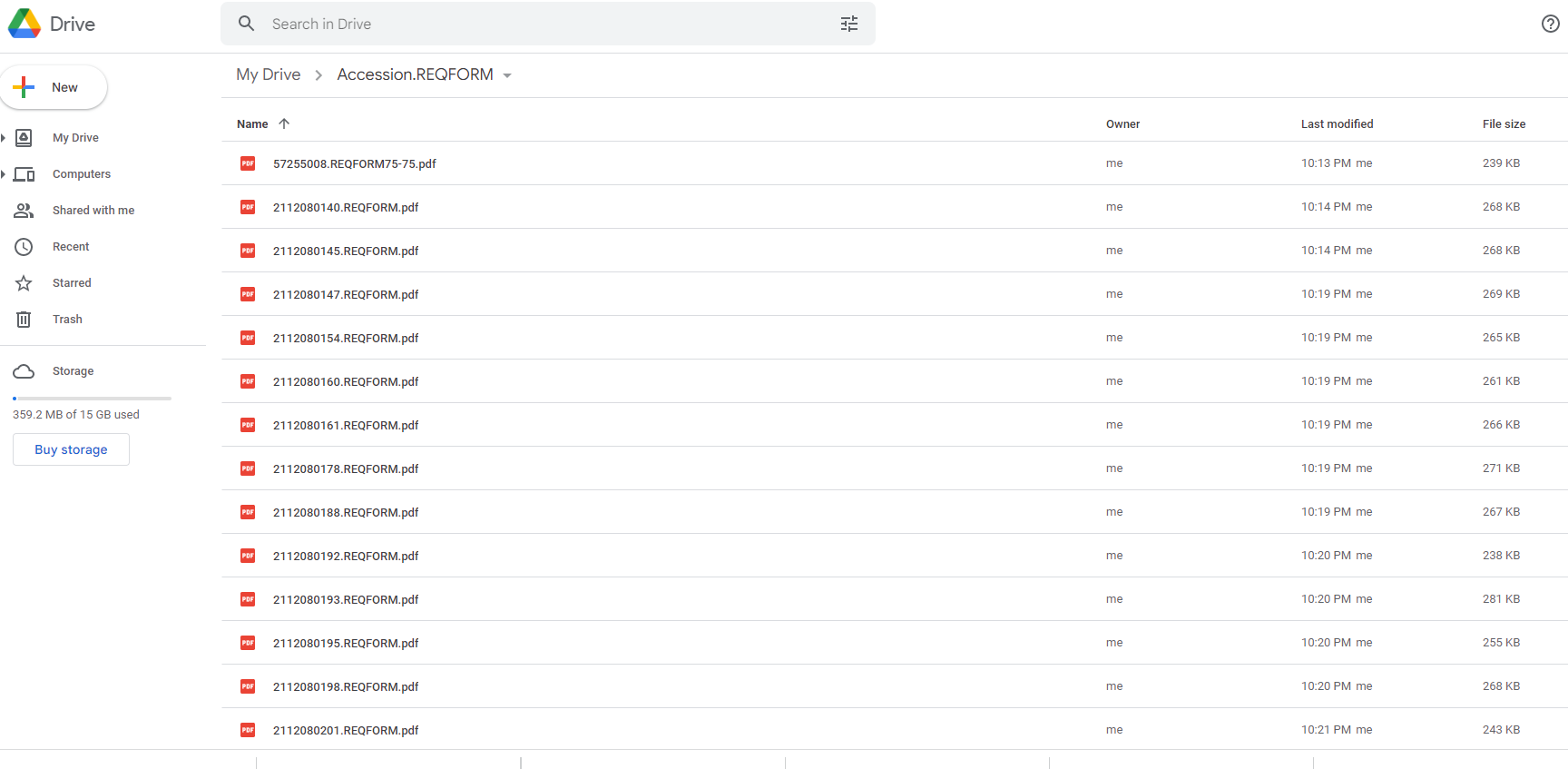Click the Starred star icon
1568x769 pixels.
24,283
